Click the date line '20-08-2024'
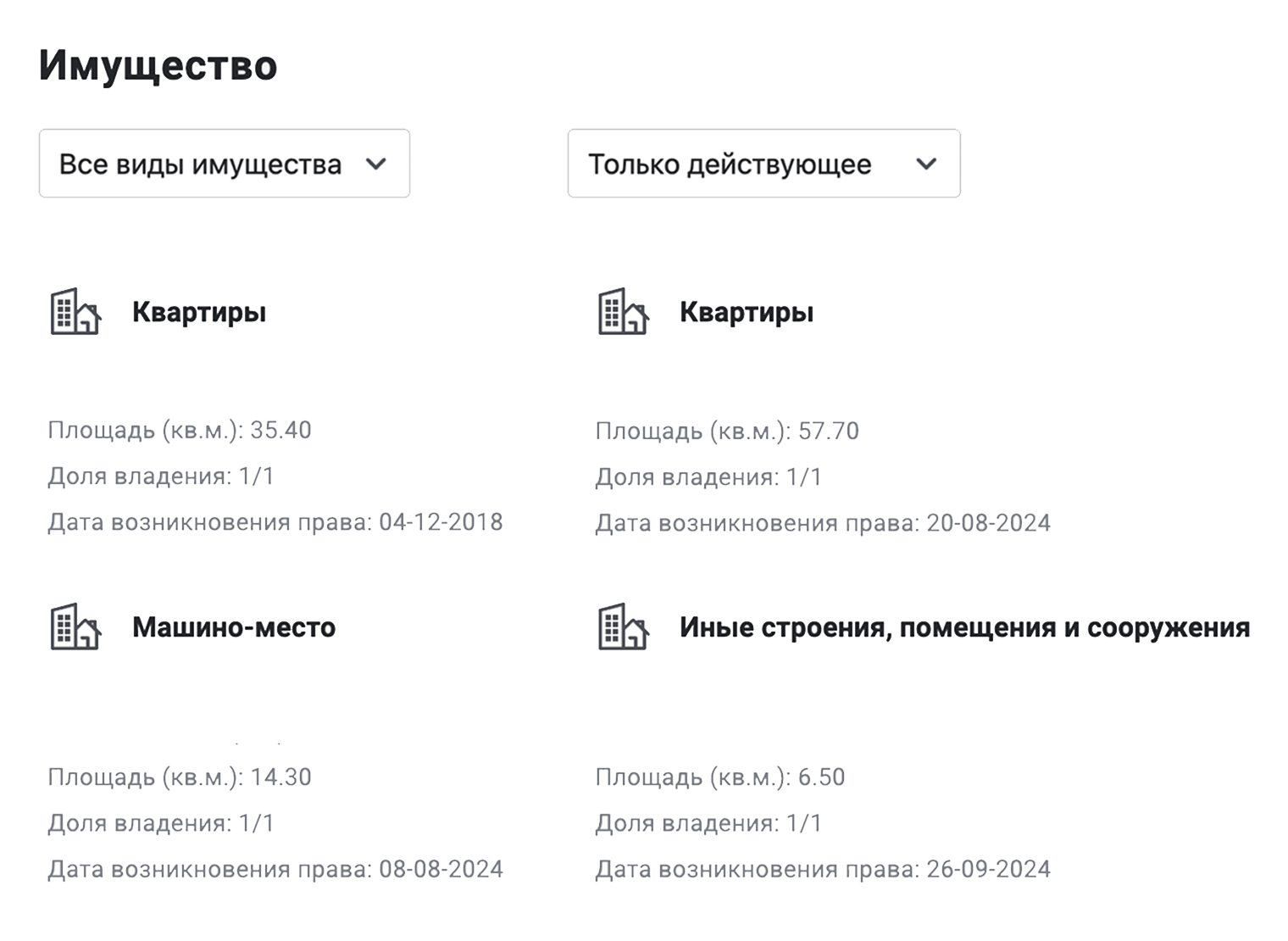 click(823, 523)
